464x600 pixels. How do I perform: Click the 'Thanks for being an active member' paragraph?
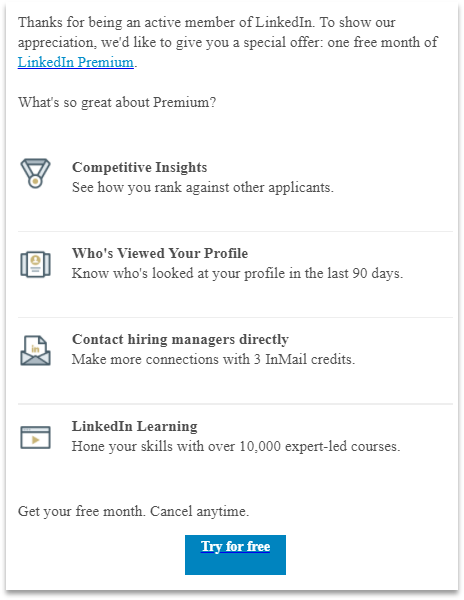pyautogui.click(x=228, y=42)
